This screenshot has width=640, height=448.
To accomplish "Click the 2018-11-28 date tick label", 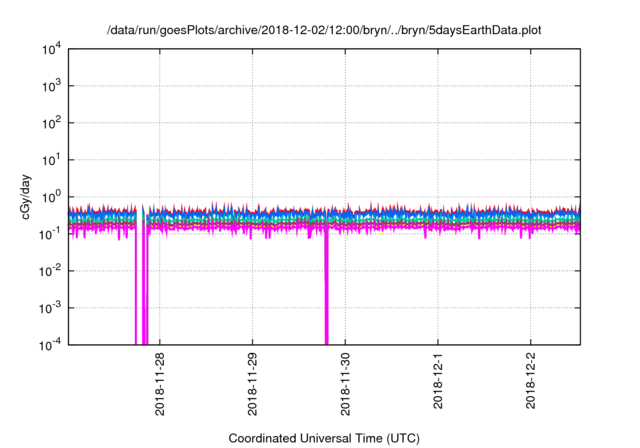I will coord(160,384).
